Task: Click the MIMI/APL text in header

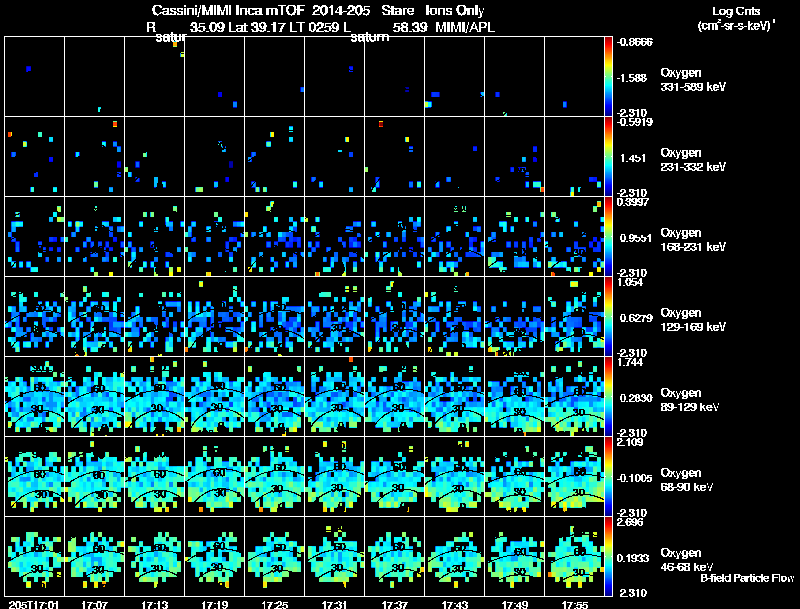Action: pyautogui.click(x=465, y=27)
